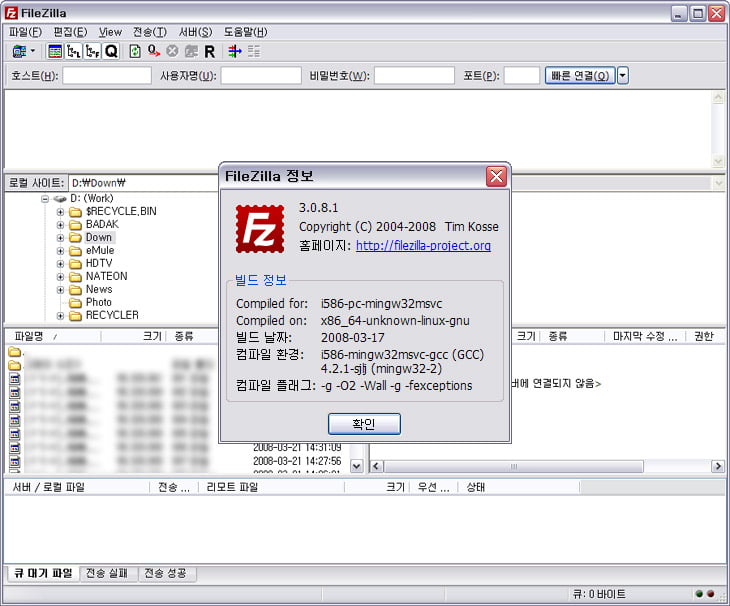730x606 pixels.
Task: Open the Site Manager icon
Action: [x=19, y=51]
